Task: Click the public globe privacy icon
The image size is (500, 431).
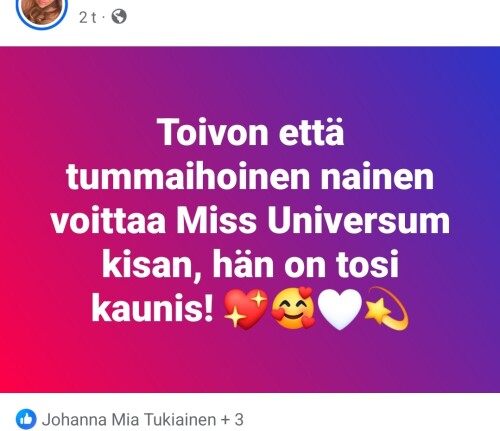Action: 119,17
